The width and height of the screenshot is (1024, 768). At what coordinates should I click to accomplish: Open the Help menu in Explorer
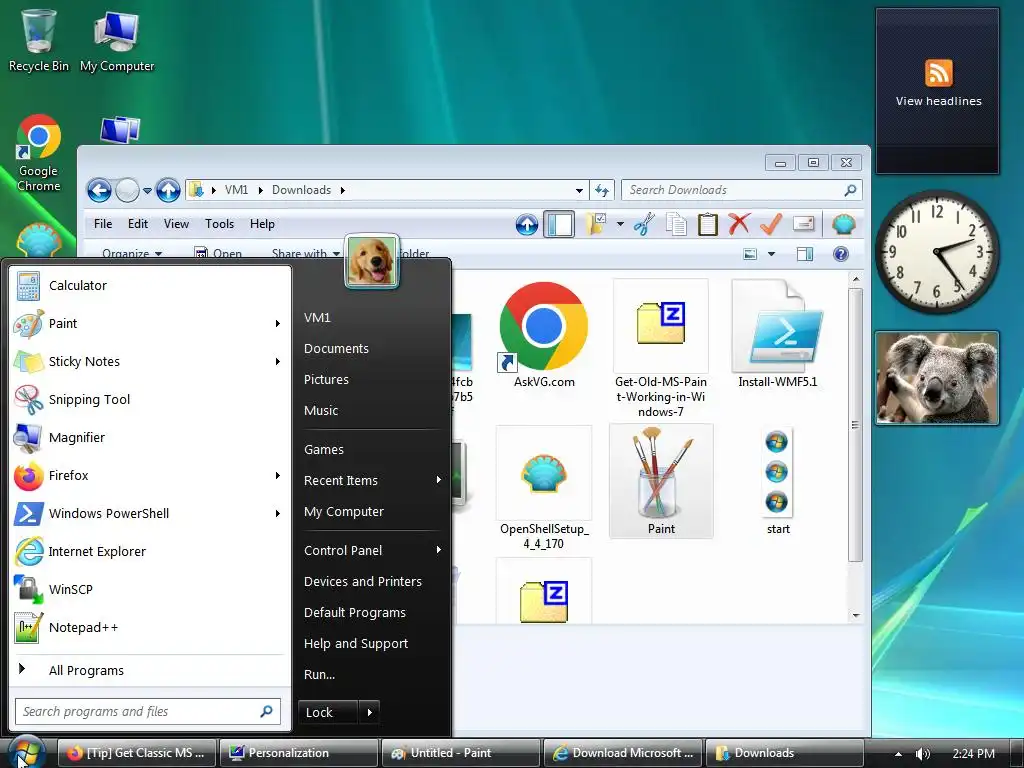pyautogui.click(x=262, y=224)
